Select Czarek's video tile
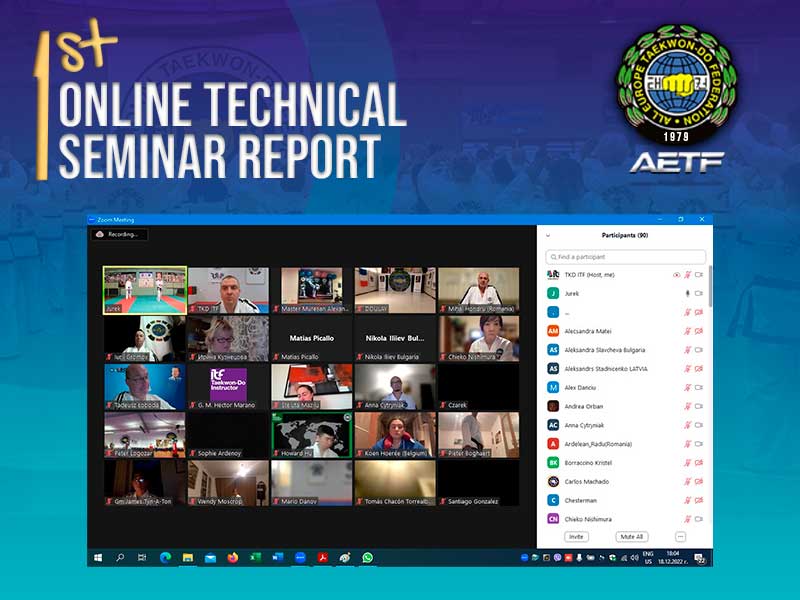Screen dimensions: 800x600 [x=479, y=387]
